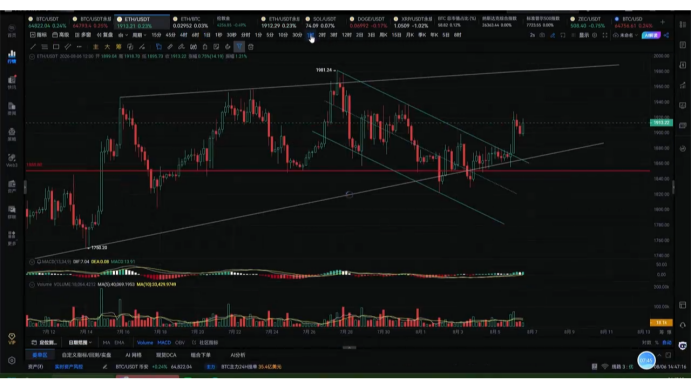Viewport: 692px width, 389px height.
Task: Toggle the OBV indicator
Action: point(180,343)
